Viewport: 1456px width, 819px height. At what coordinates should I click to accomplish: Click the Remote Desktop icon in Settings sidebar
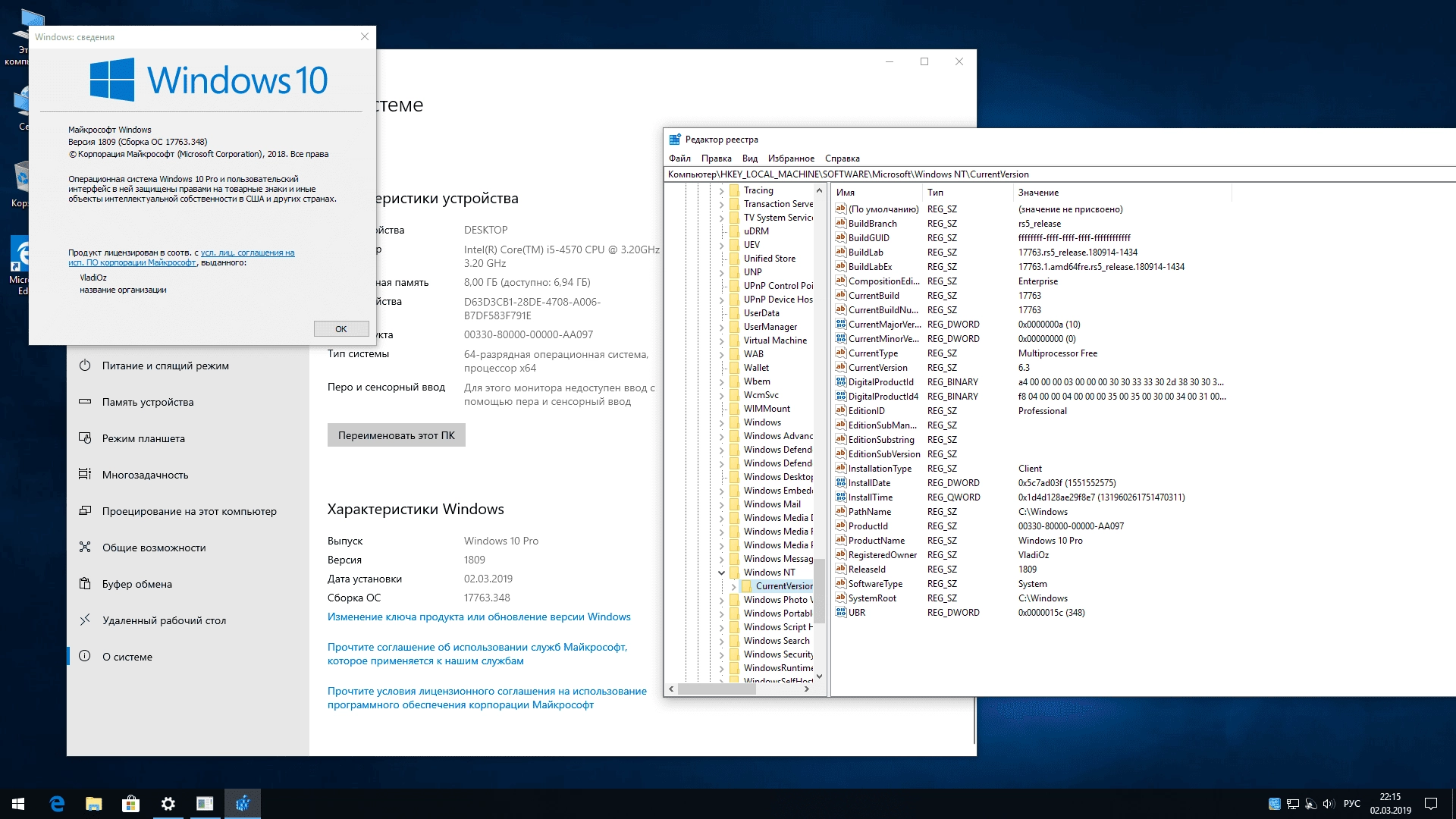[85, 620]
